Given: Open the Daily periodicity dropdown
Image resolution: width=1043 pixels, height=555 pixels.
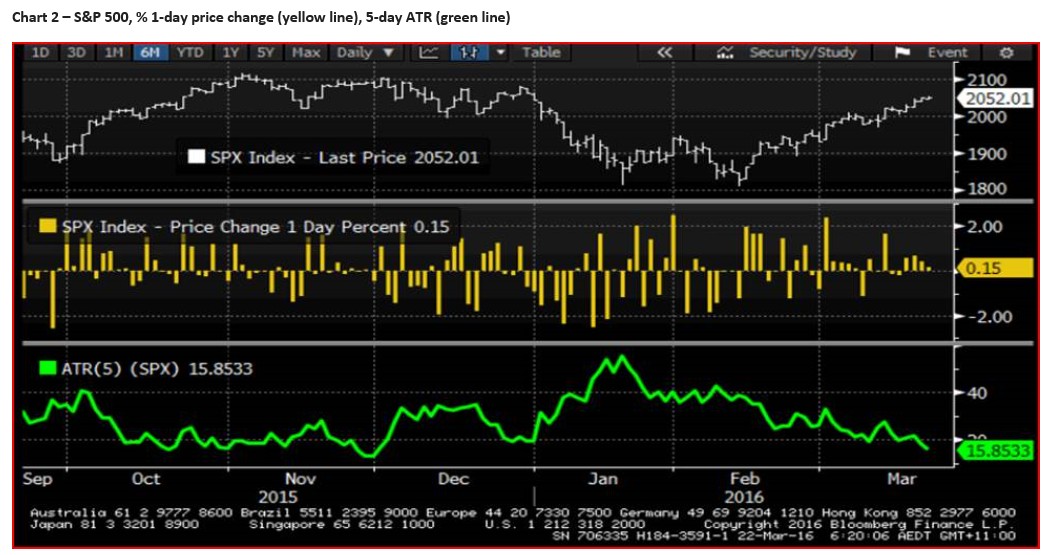Looking at the screenshot, I should (x=365, y=53).
